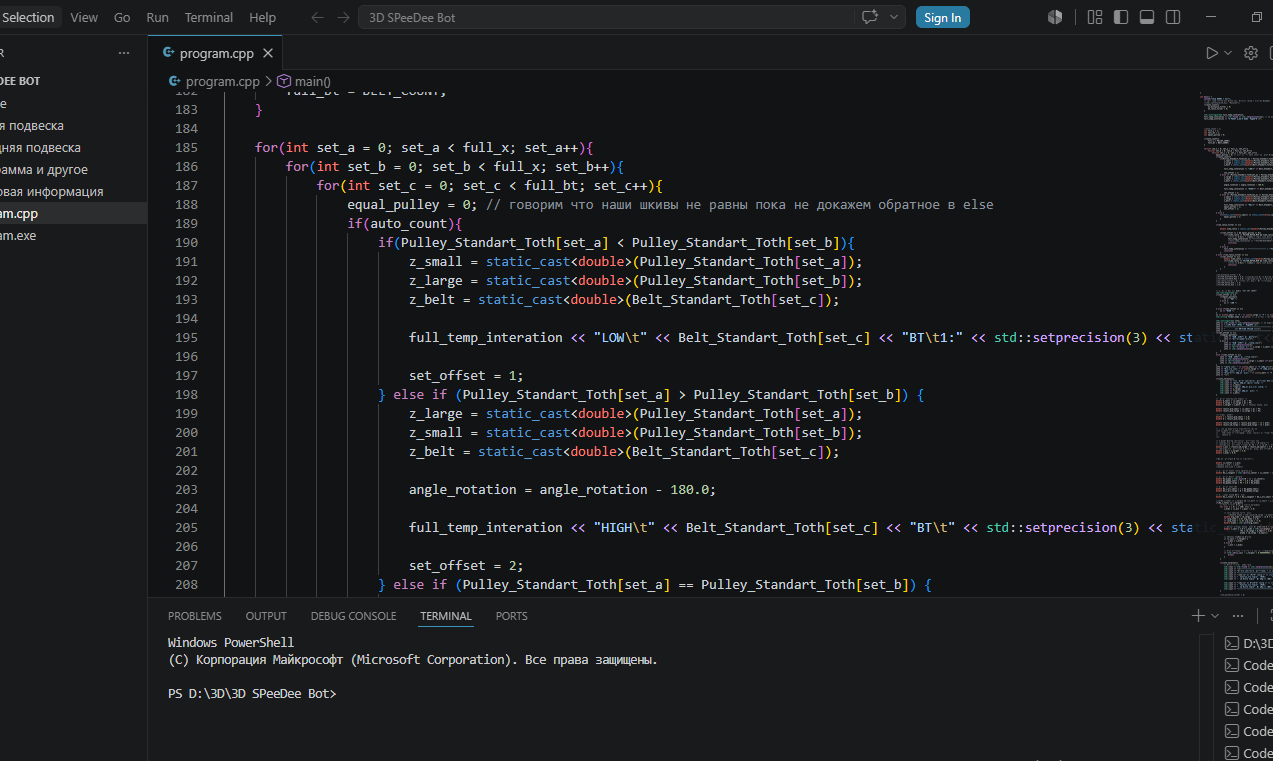Viewport: 1273px width, 761px height.
Task: Toggle primary side bar visibility
Action: point(1121,17)
